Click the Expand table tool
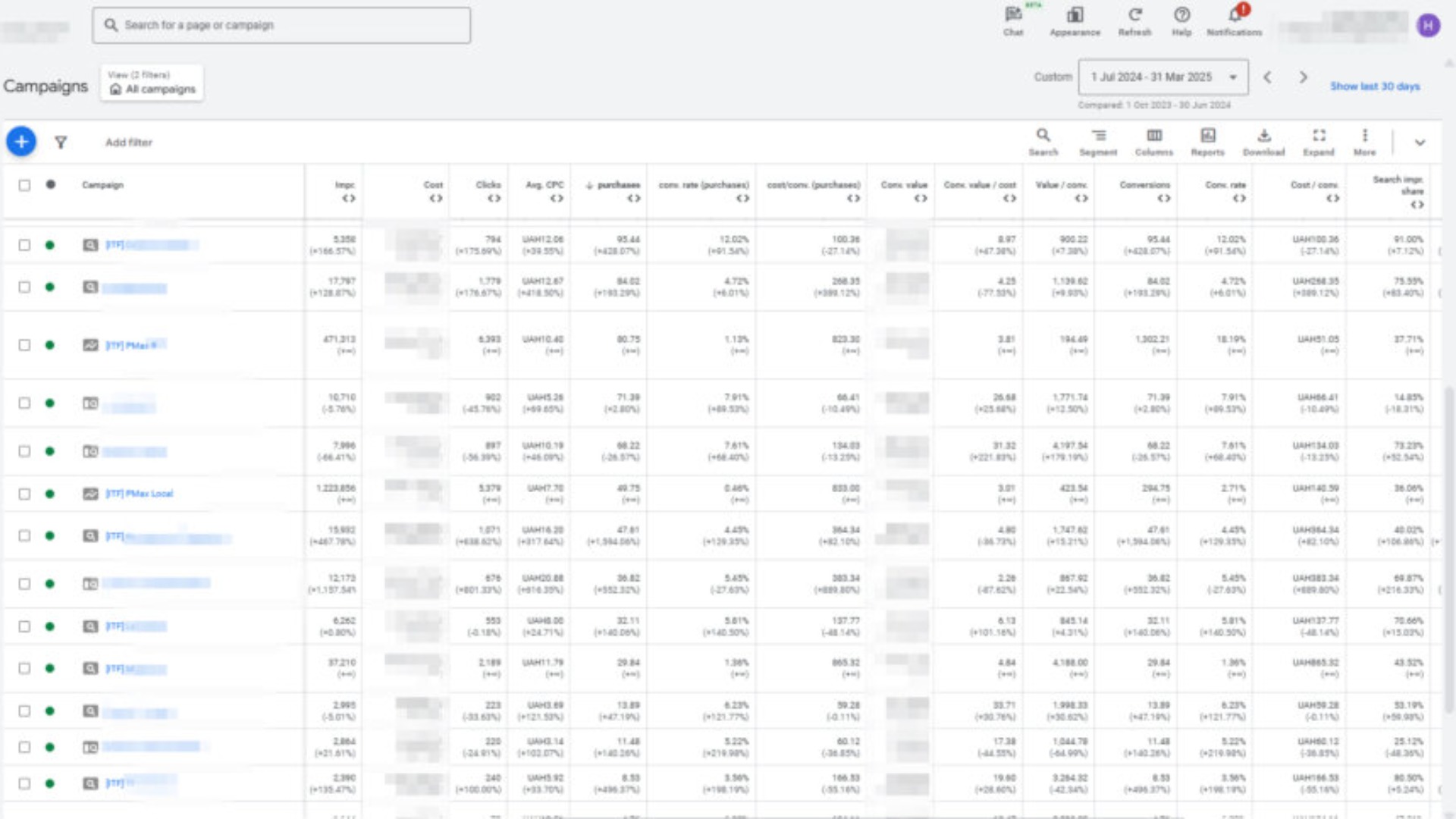Viewport: 1456px width, 819px height. click(1319, 141)
